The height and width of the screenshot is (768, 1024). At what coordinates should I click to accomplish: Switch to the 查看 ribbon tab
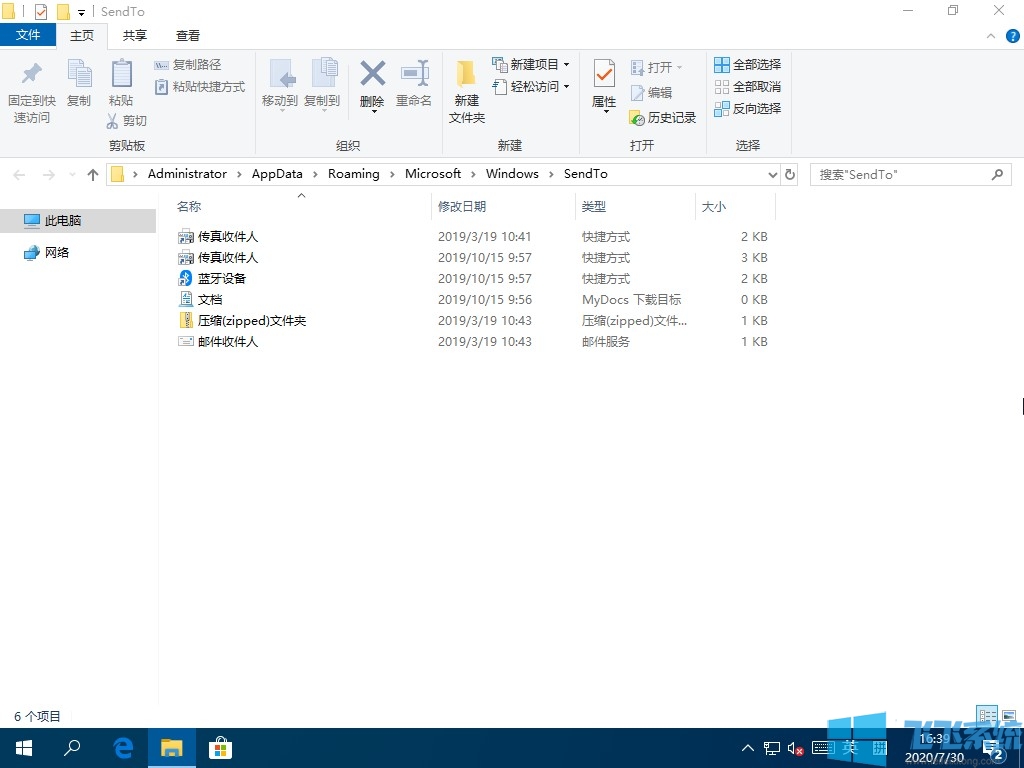(x=187, y=35)
